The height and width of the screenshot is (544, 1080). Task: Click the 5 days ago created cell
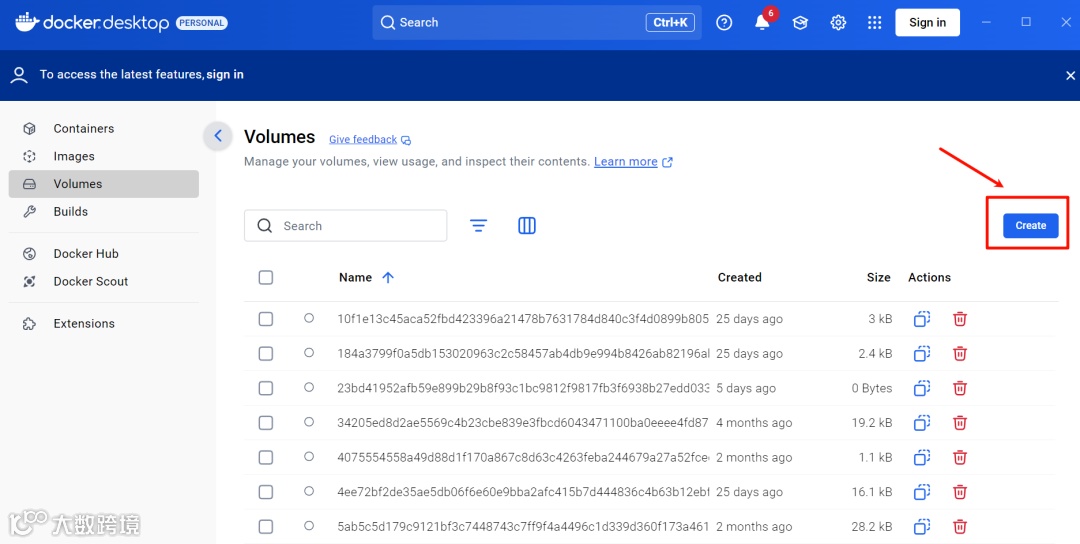tap(746, 388)
